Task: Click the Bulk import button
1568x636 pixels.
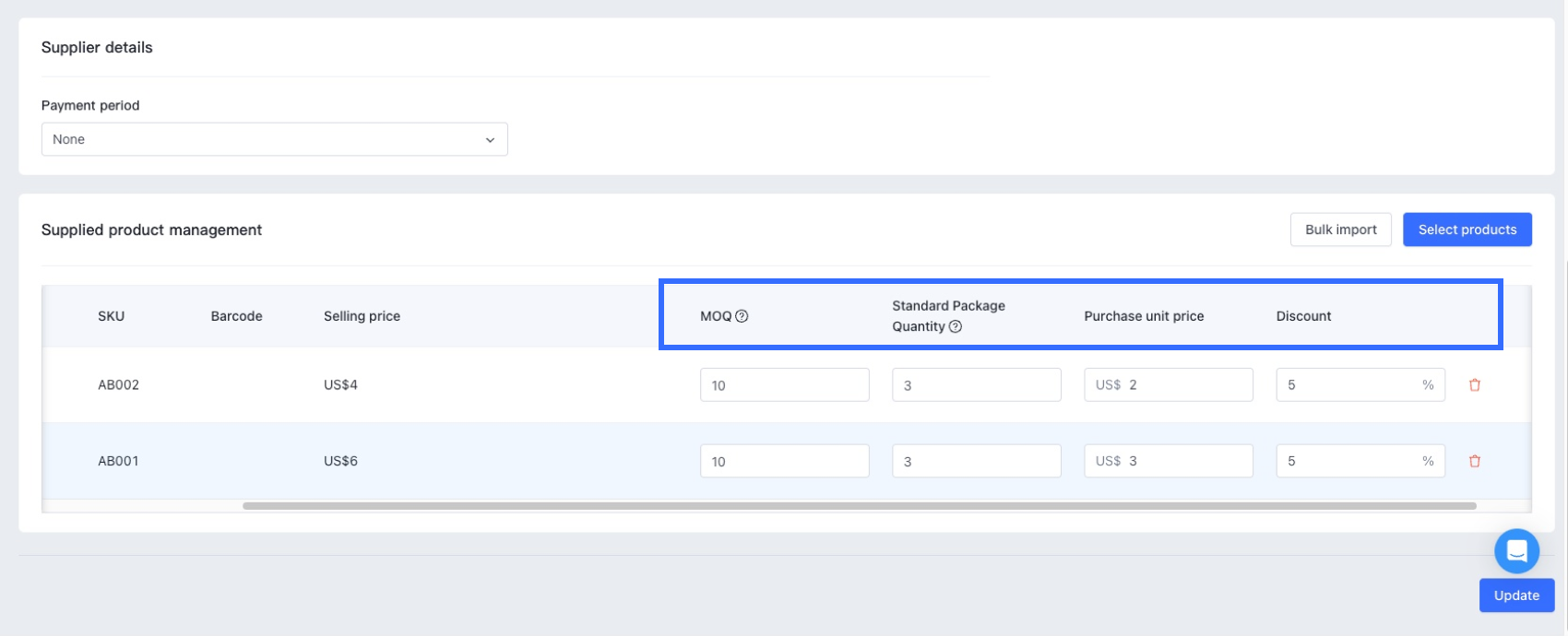Action: 1340,230
